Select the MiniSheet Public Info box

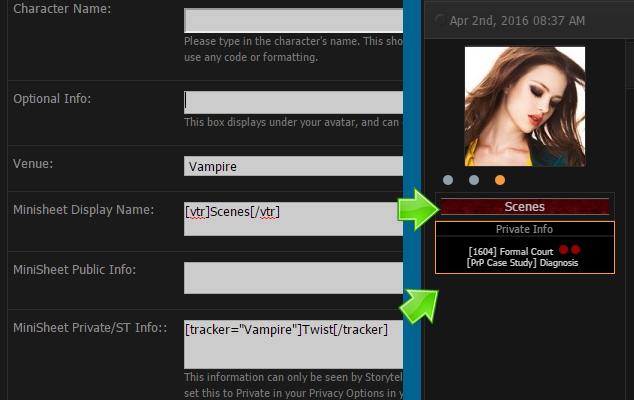[293, 278]
